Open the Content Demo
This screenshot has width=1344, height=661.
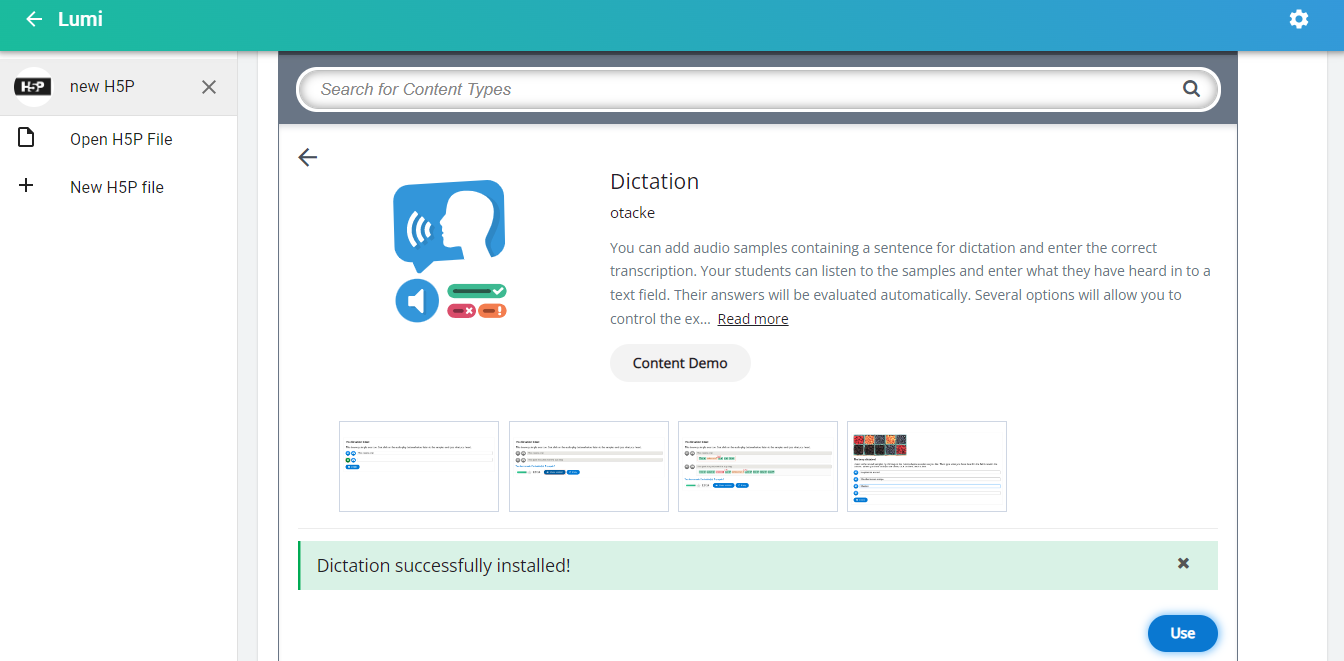click(x=680, y=363)
